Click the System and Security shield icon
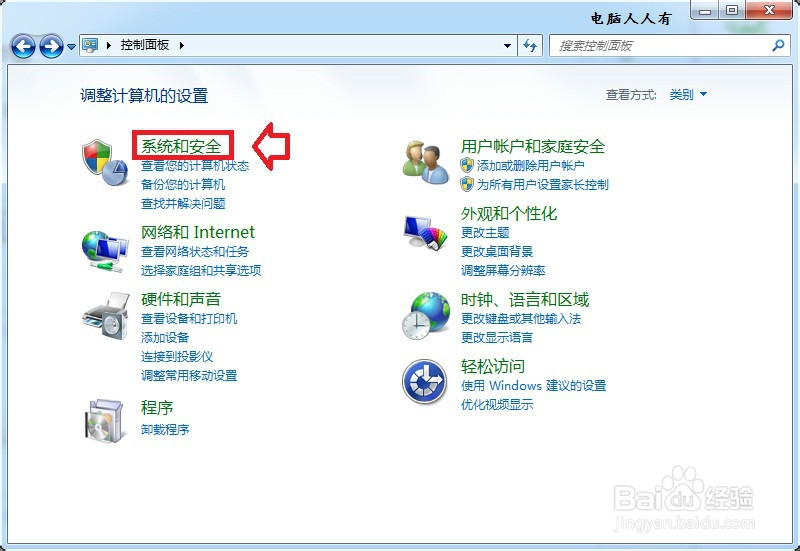Screen dimensions: 800x551 tap(105, 164)
